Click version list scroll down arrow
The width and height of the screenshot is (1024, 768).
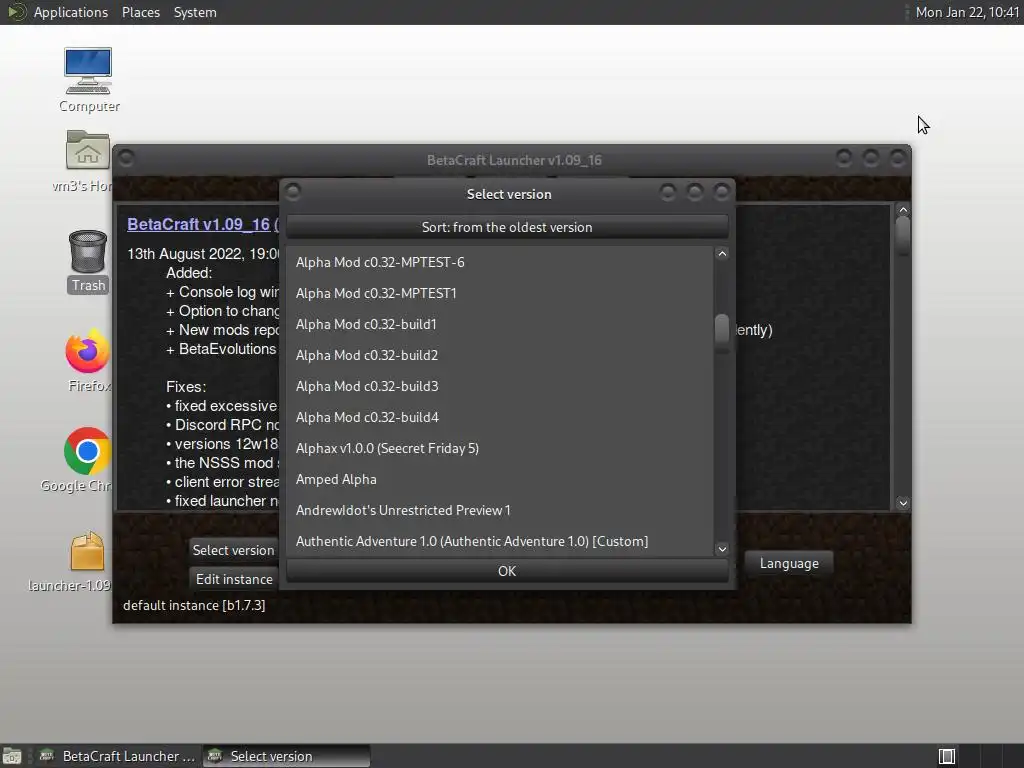pos(722,549)
